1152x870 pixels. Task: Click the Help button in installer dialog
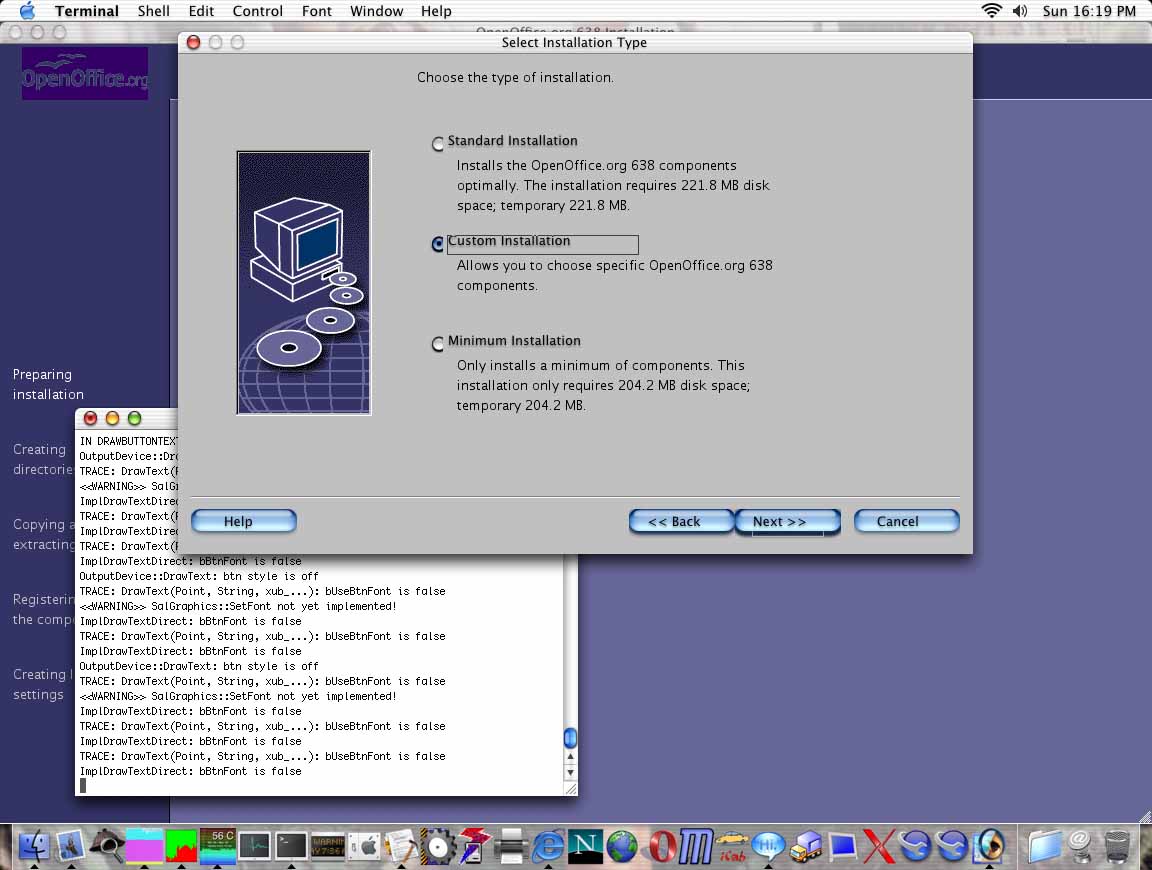click(244, 521)
